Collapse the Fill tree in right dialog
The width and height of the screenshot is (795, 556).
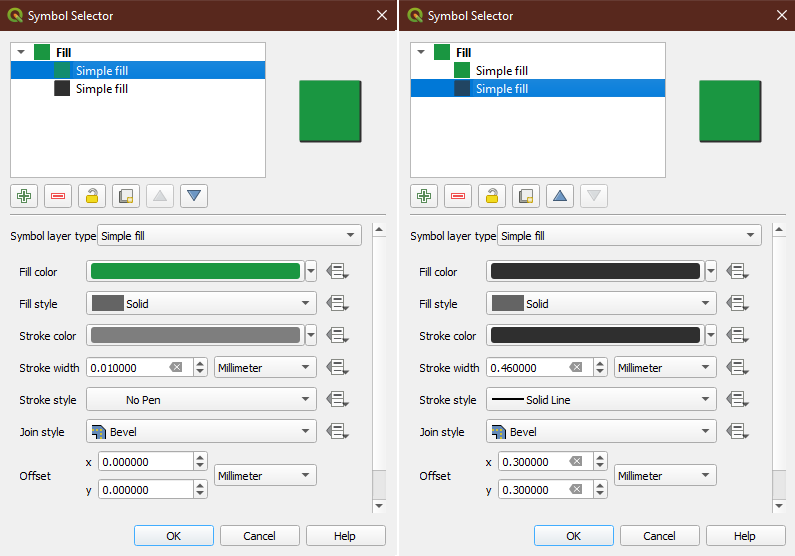tap(421, 52)
